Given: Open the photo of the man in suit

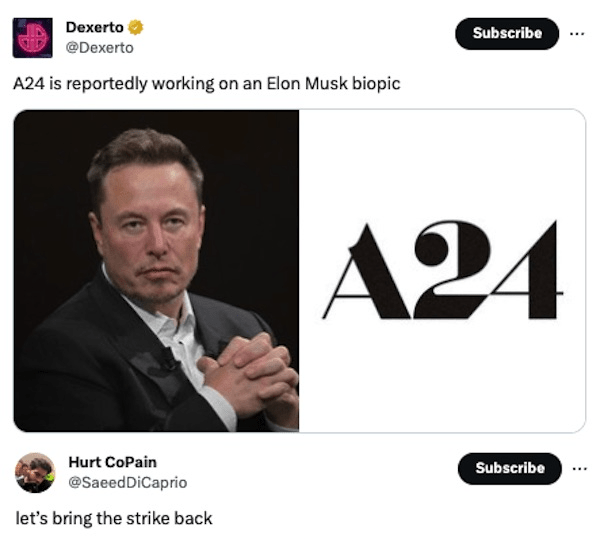Looking at the screenshot, I should [156, 270].
